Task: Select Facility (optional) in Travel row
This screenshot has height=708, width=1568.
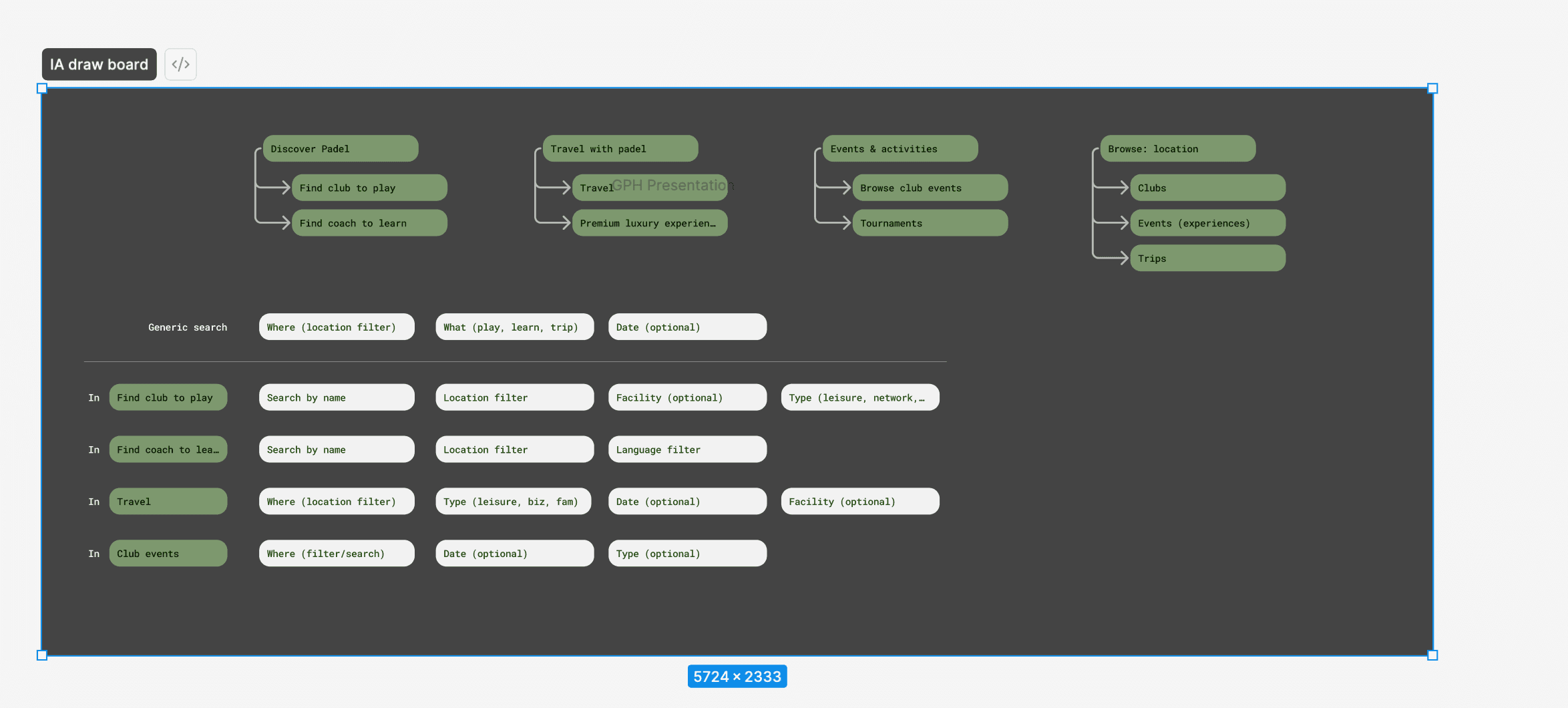Action: coord(860,502)
